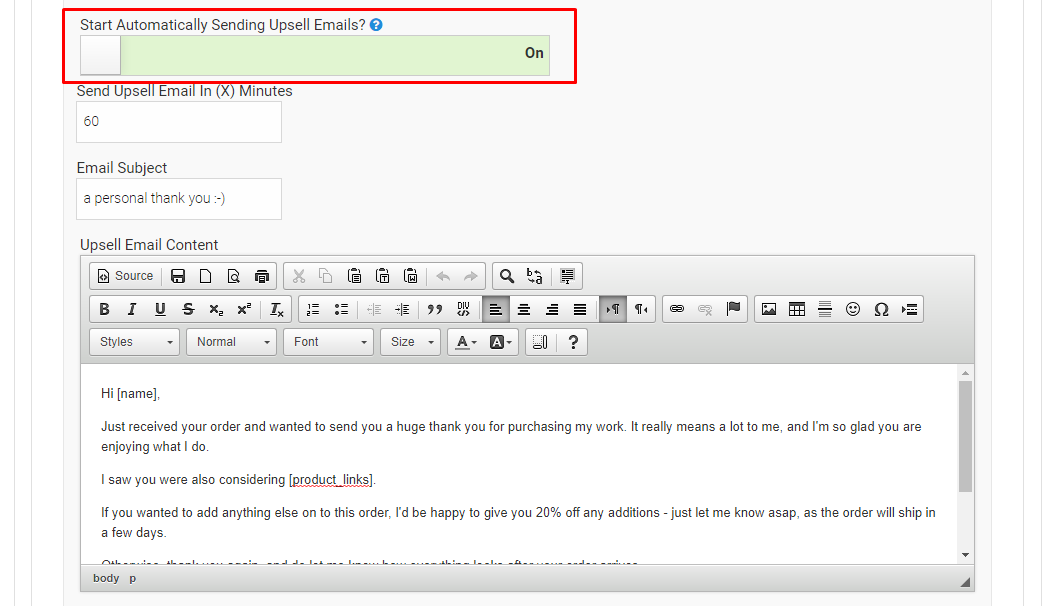The image size is (1057, 606).
Task: Select the p element path
Action: (x=133, y=578)
